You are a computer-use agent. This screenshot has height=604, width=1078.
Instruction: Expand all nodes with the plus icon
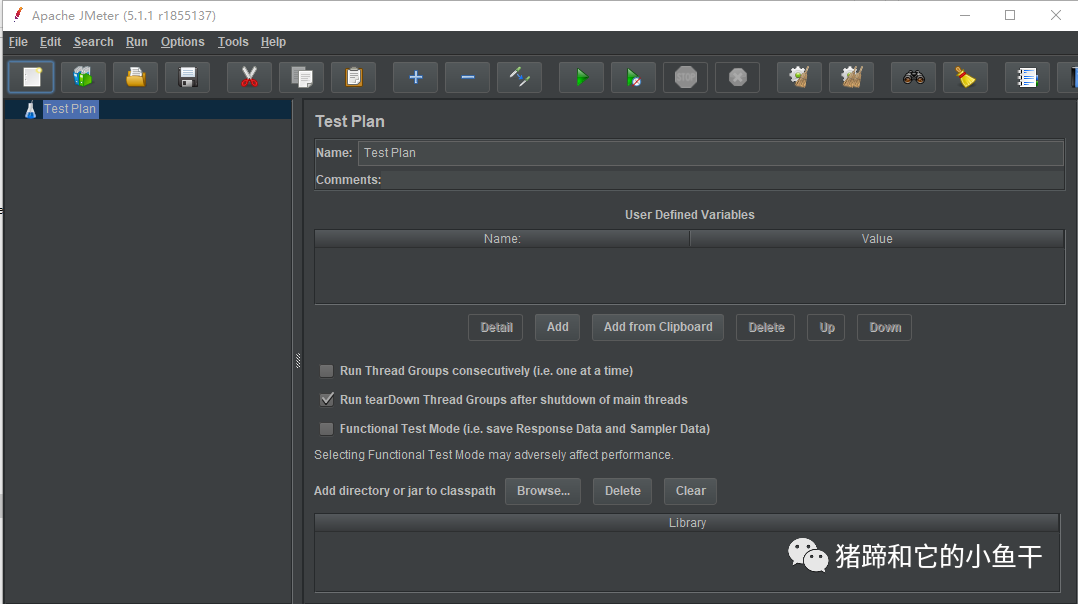pos(415,77)
